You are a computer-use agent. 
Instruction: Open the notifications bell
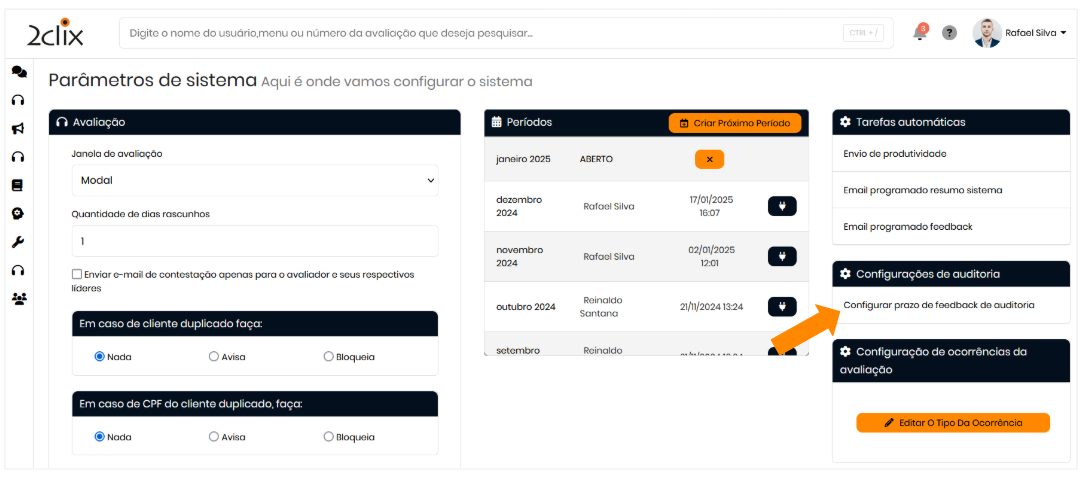point(919,33)
